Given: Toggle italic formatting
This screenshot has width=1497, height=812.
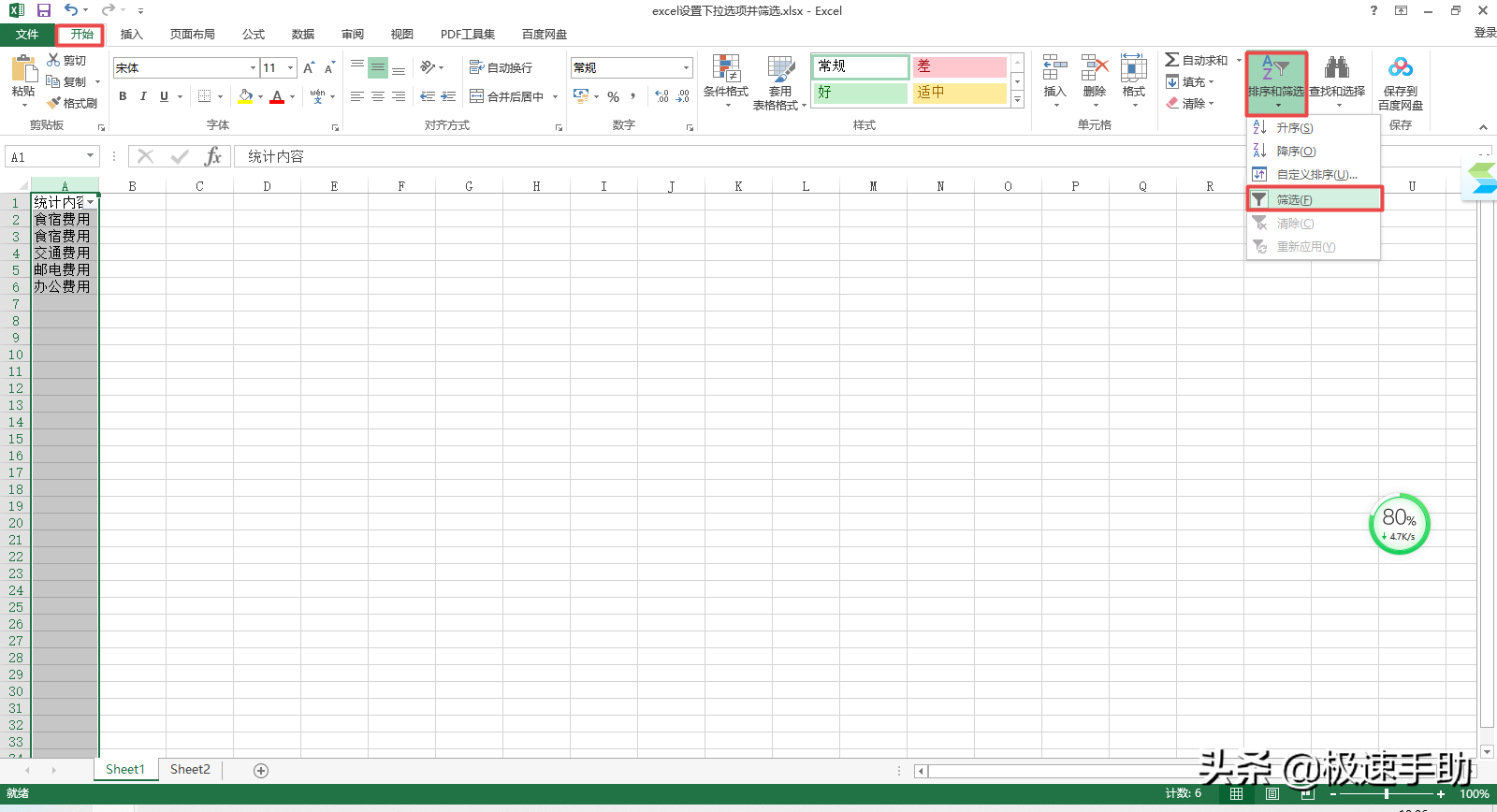Looking at the screenshot, I should click(143, 96).
